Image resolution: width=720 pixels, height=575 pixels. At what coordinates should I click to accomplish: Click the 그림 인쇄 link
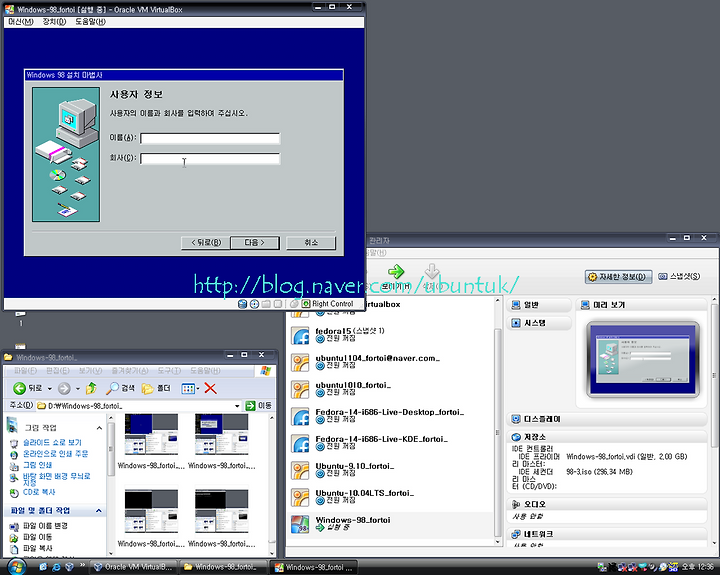(38, 465)
